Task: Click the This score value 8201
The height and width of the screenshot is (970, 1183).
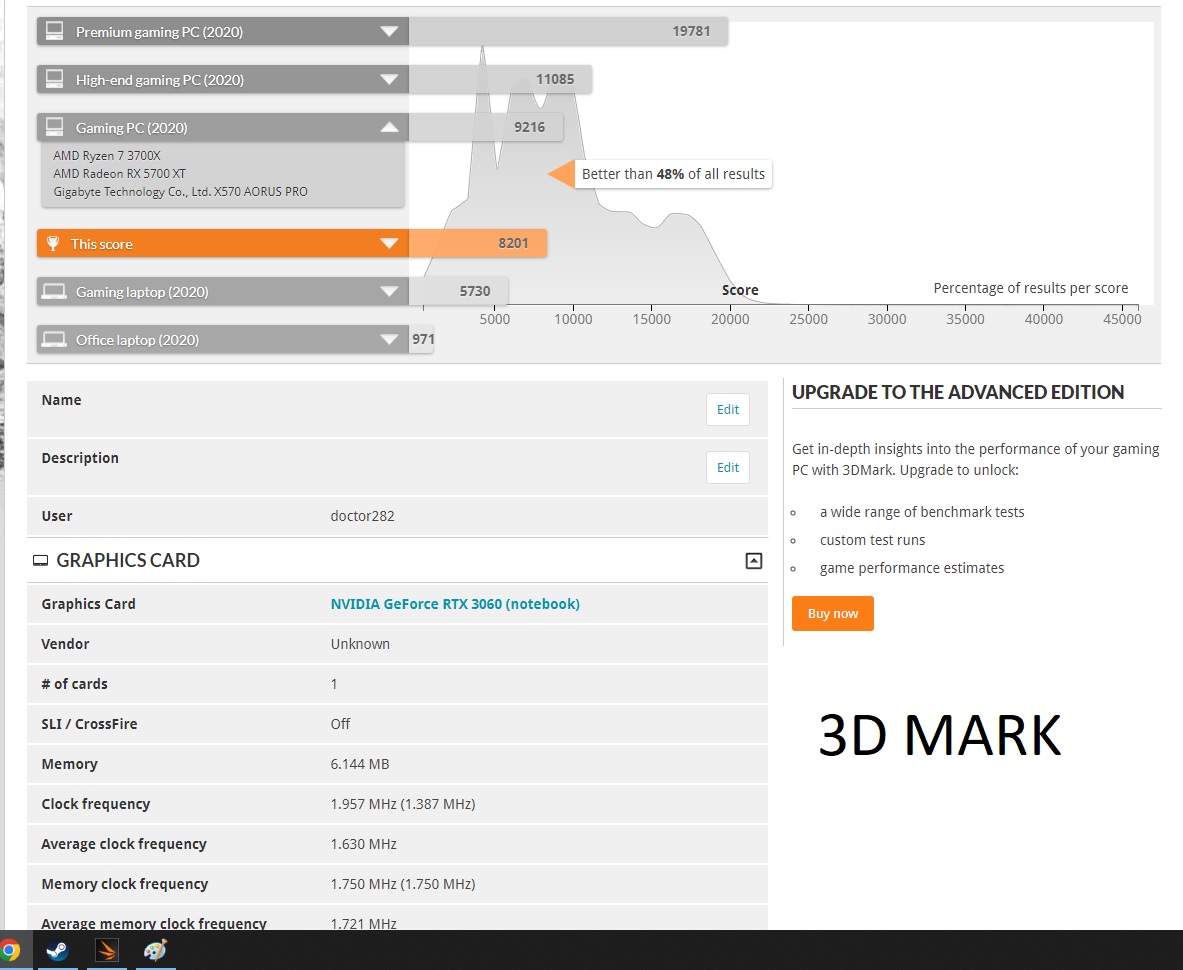Action: [513, 243]
